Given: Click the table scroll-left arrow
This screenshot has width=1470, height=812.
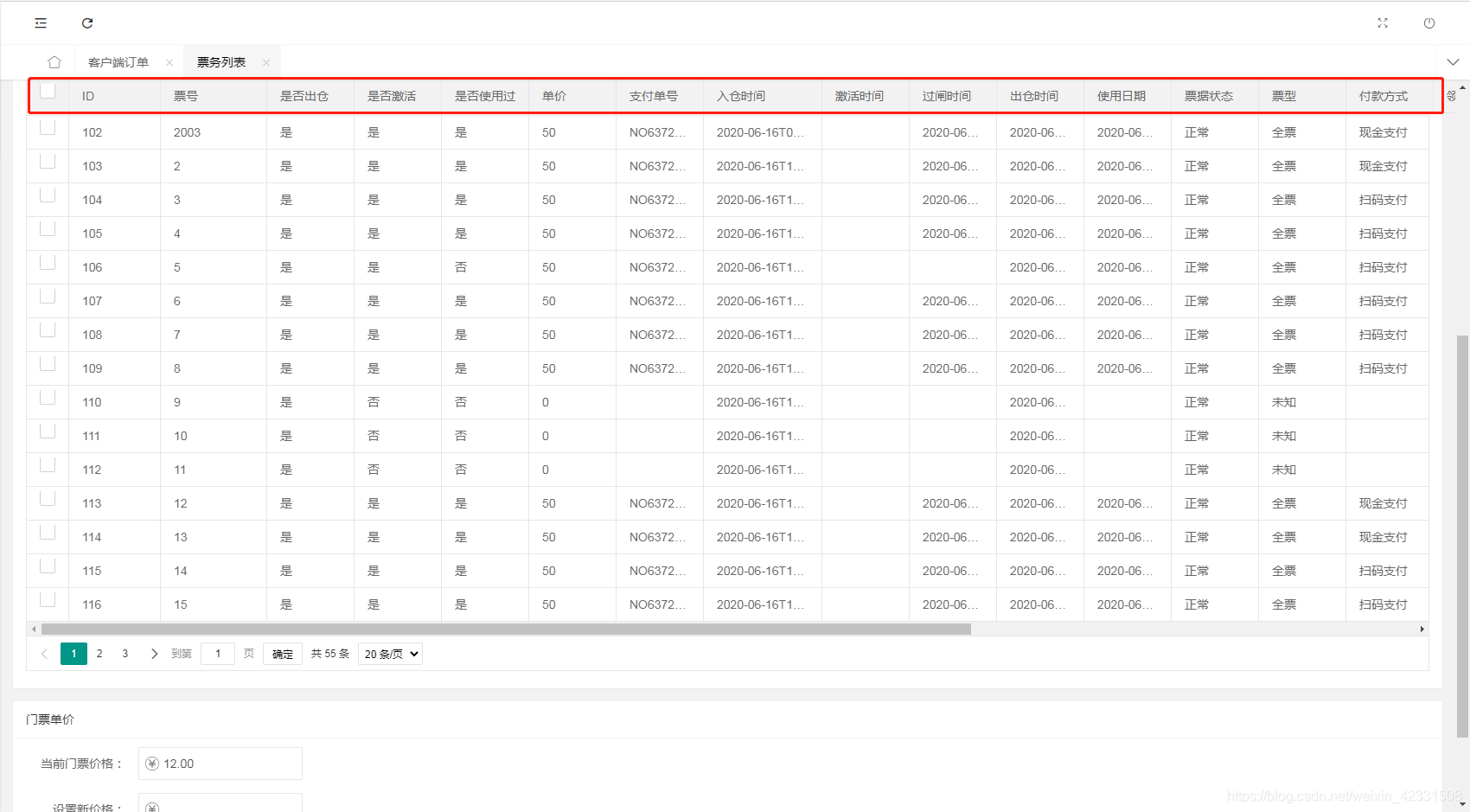Looking at the screenshot, I should (34, 630).
